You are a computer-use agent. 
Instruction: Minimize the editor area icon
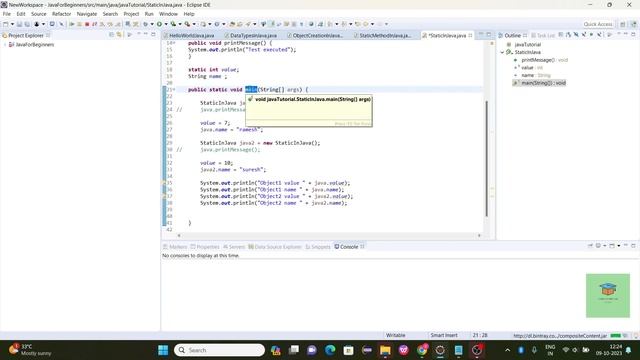tap(481, 35)
